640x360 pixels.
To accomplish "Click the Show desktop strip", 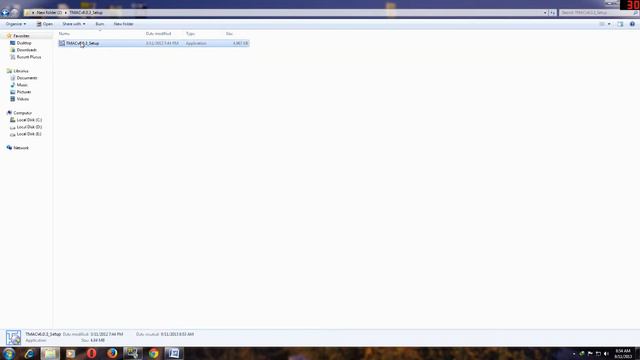I will (638, 353).
